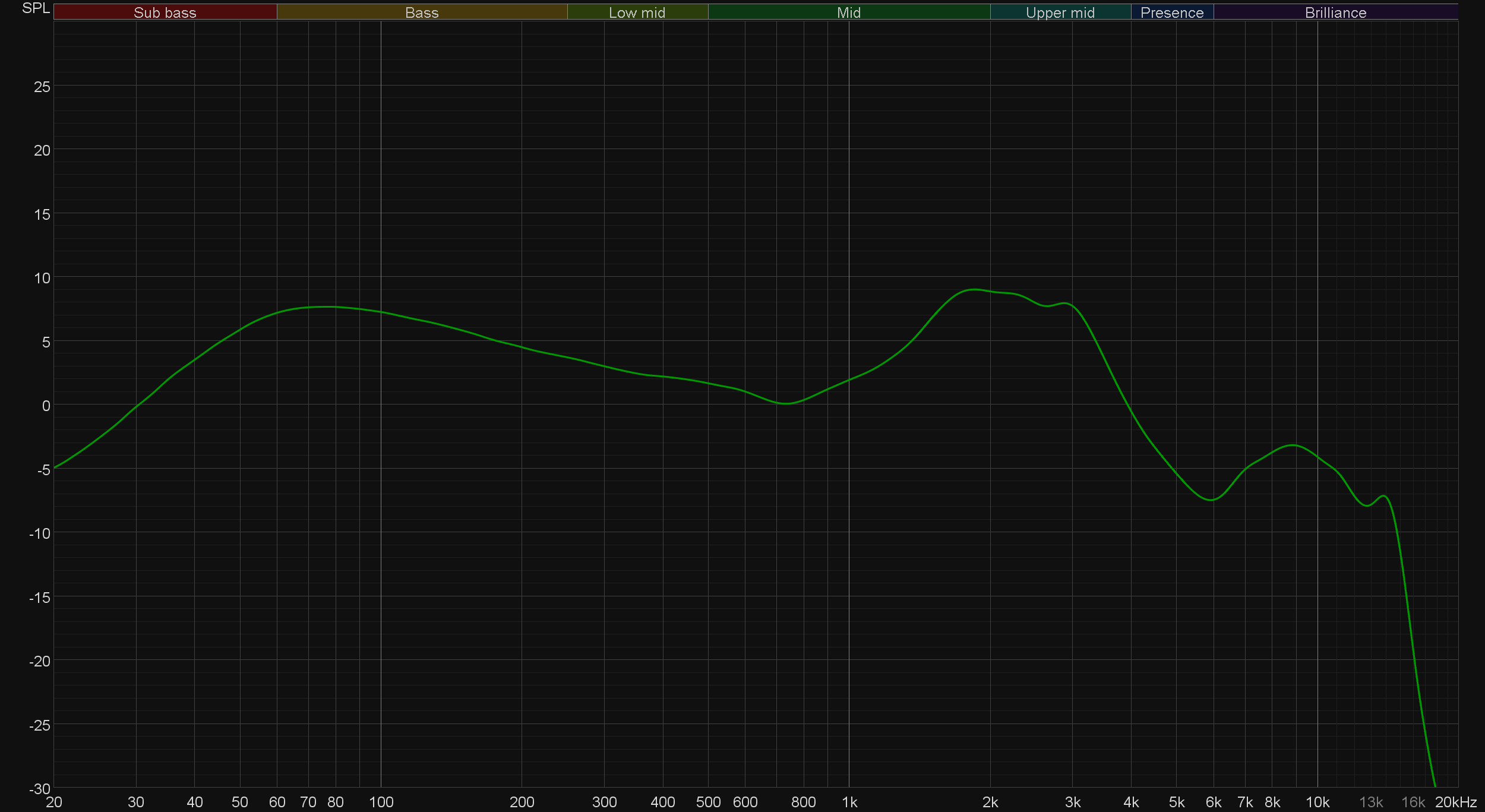Click the 0 dB vertical axis label

[46, 406]
